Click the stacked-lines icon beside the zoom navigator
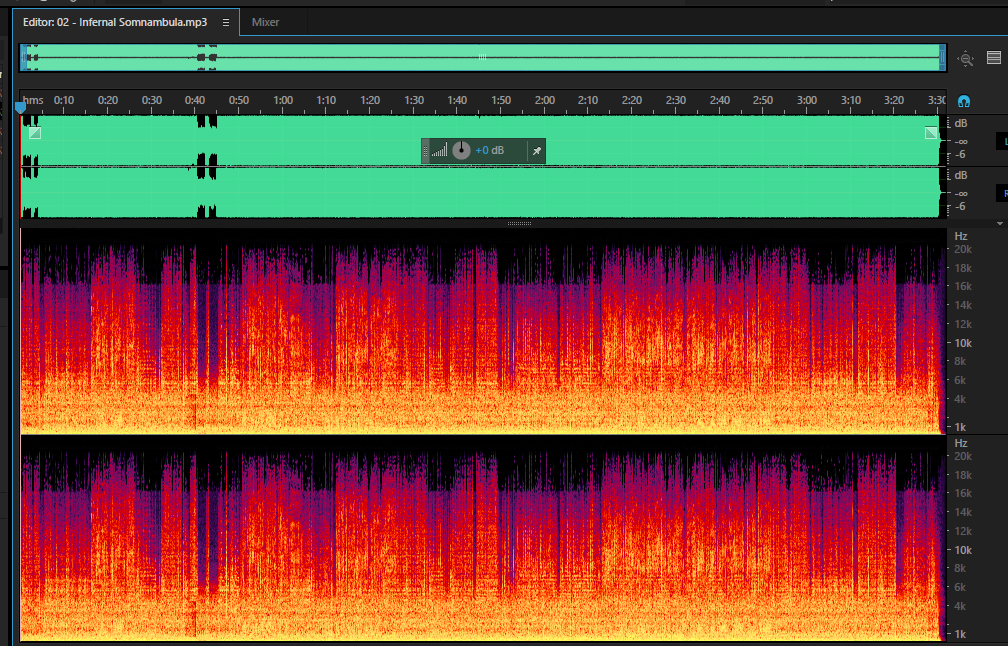 (x=994, y=58)
